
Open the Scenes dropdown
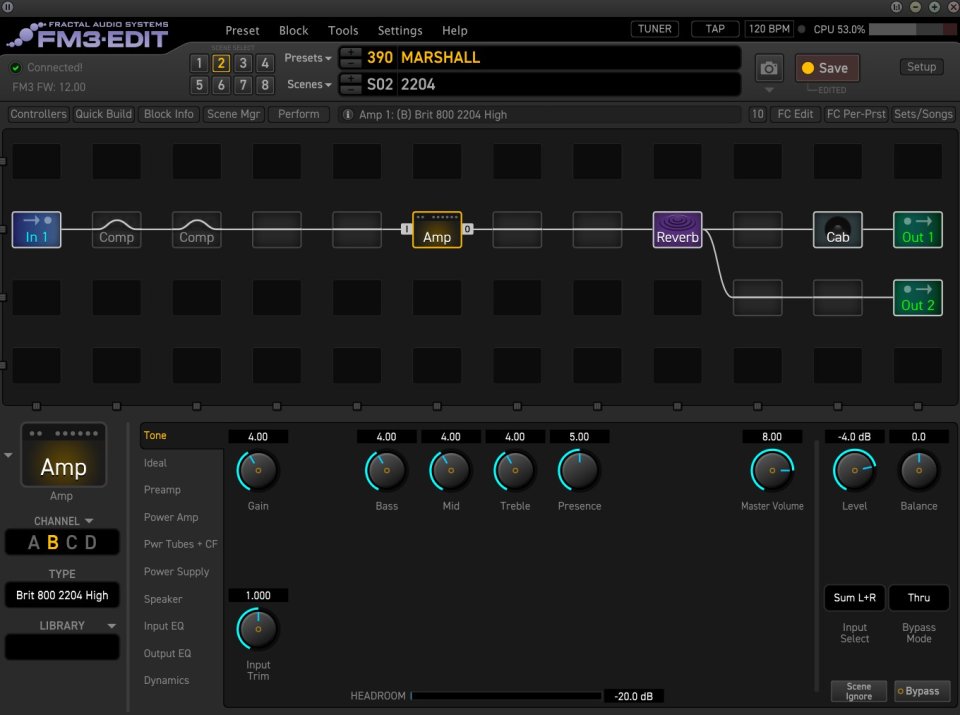[306, 84]
